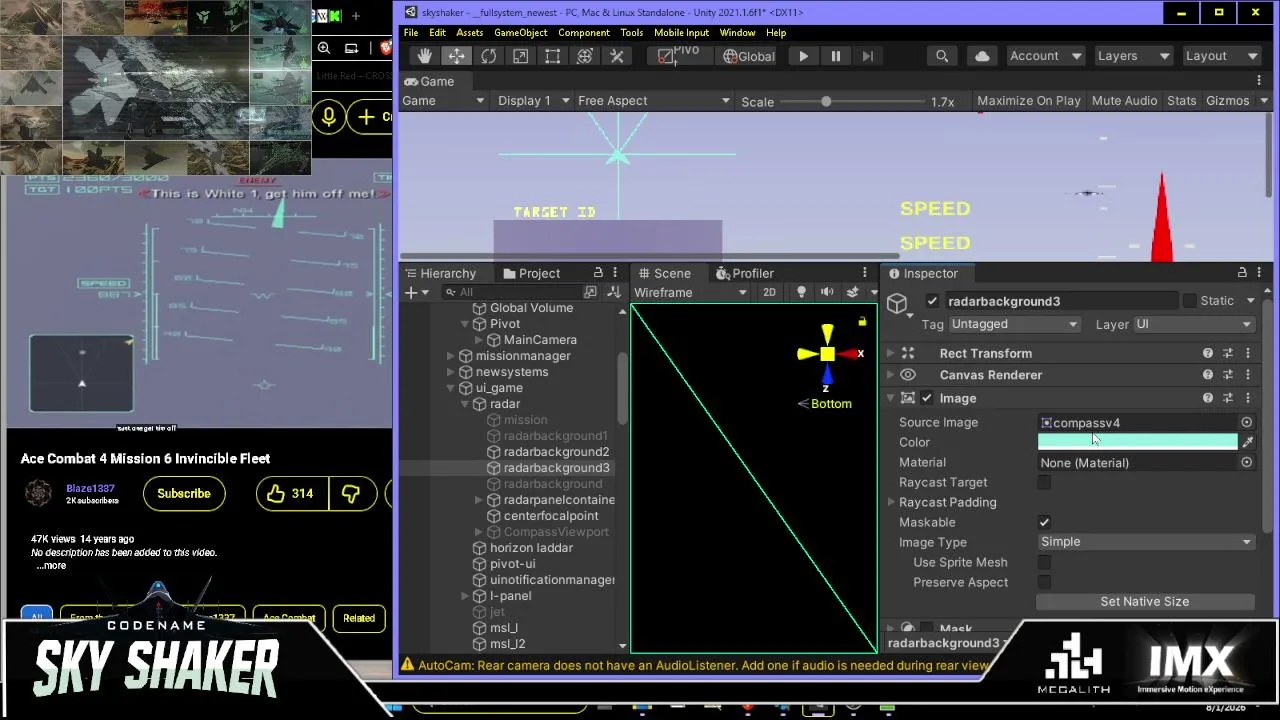The height and width of the screenshot is (720, 1280).
Task: Open Unity search
Action: 942,56
